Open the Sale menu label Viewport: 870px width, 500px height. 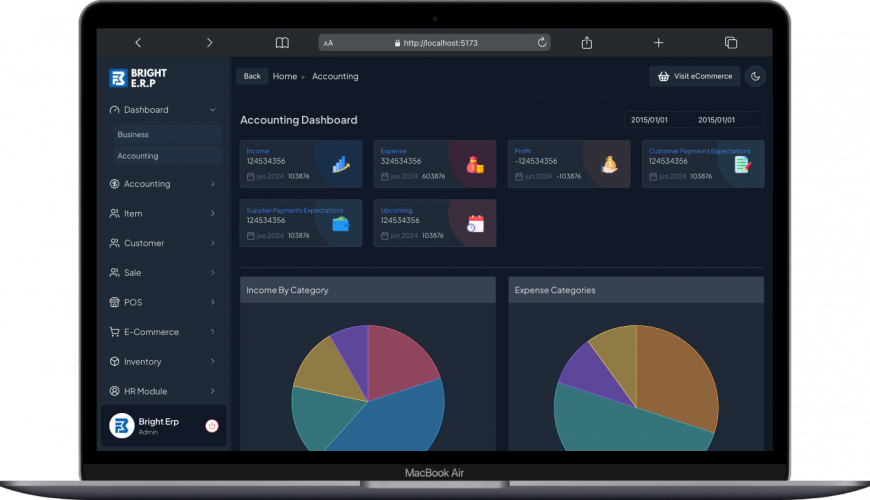(133, 272)
